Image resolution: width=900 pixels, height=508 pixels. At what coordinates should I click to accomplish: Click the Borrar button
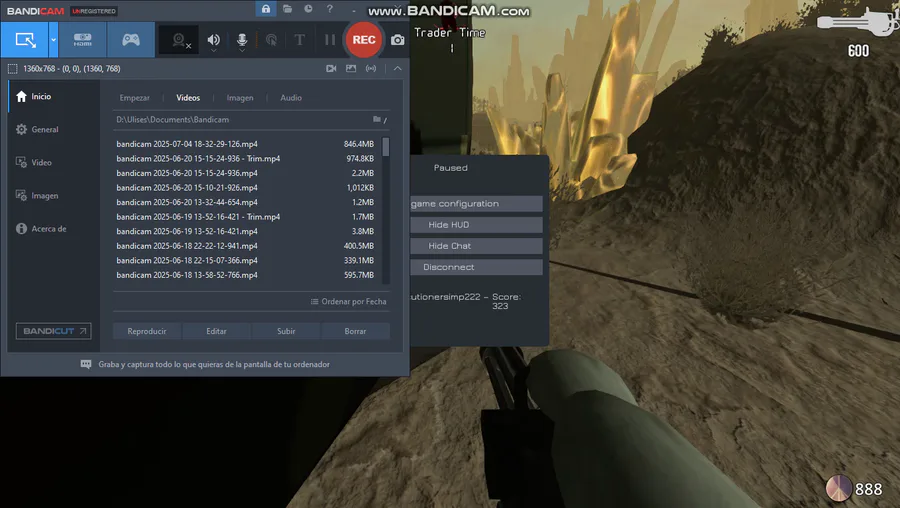(355, 331)
